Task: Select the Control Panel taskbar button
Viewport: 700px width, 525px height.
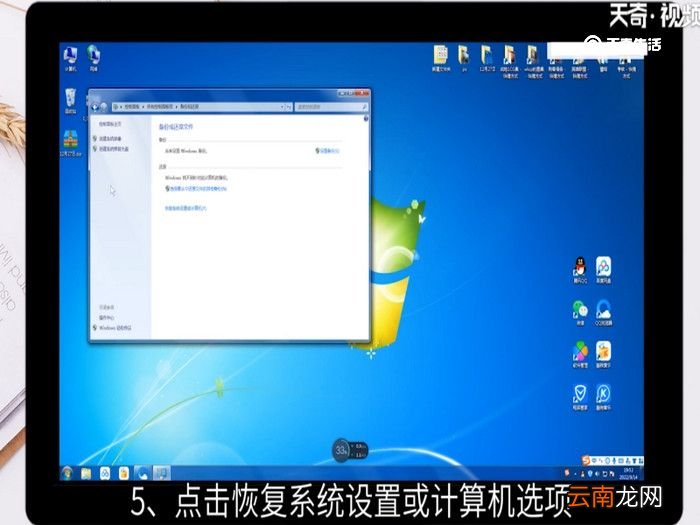Action: (x=162, y=473)
